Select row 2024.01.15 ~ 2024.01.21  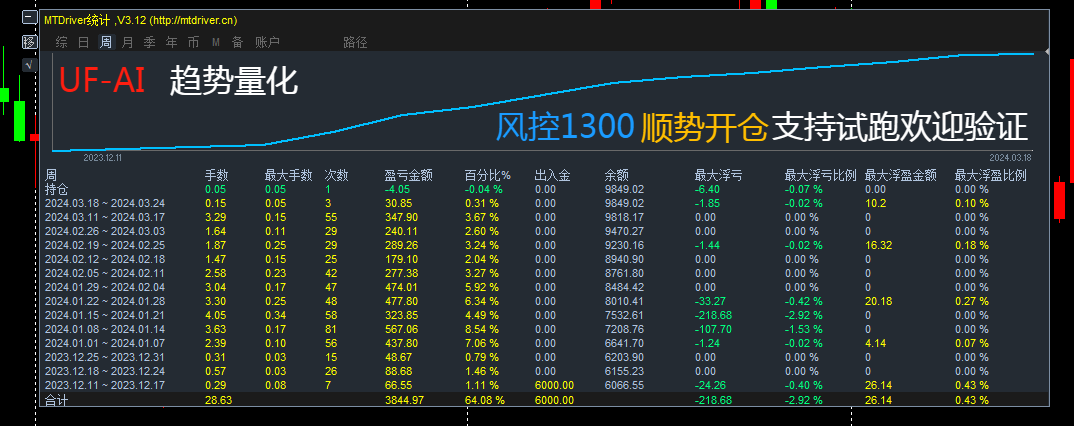(x=105, y=315)
